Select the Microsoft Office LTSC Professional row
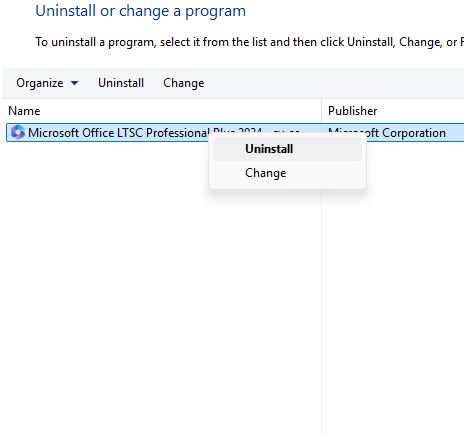This screenshot has width=464, height=437. (x=235, y=133)
